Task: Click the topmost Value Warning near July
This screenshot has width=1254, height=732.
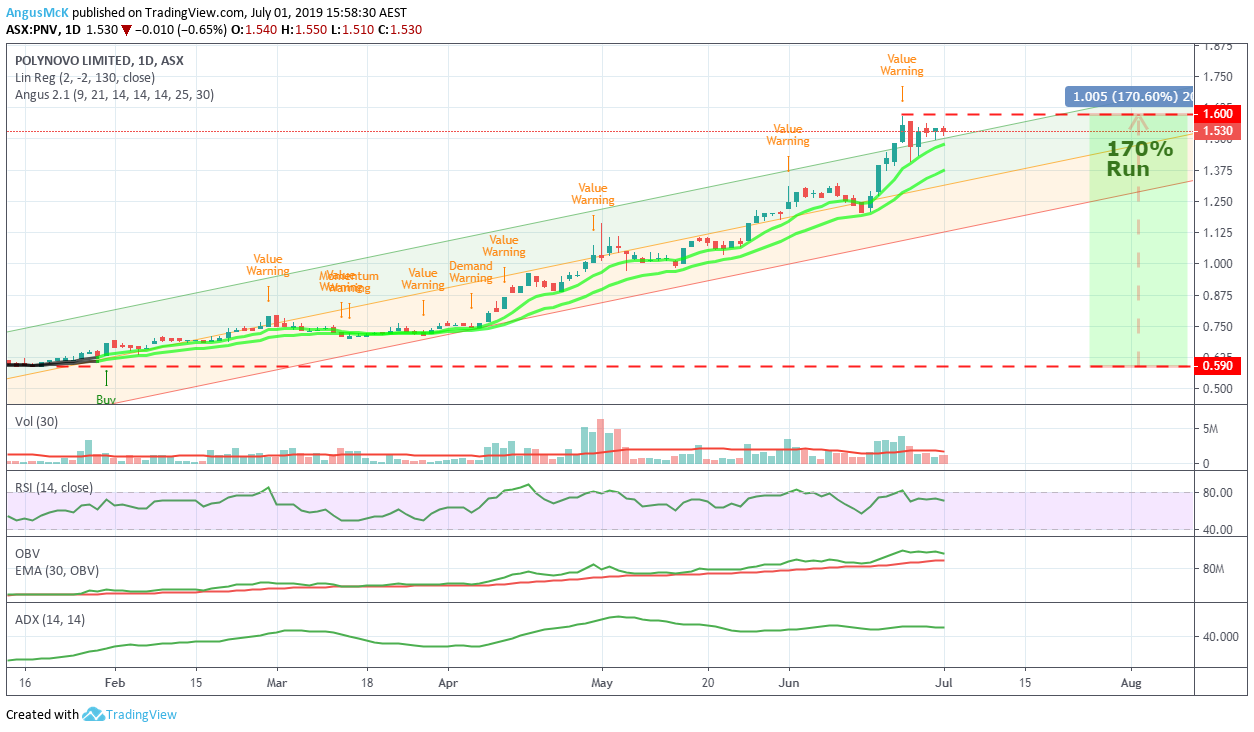Action: (902, 66)
